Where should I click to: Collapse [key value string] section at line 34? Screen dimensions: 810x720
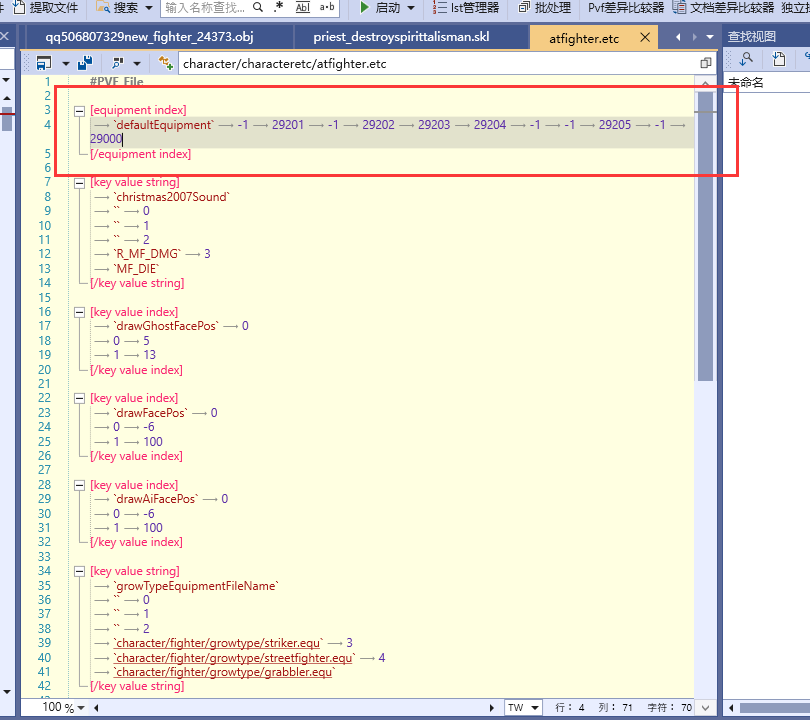tap(79, 572)
